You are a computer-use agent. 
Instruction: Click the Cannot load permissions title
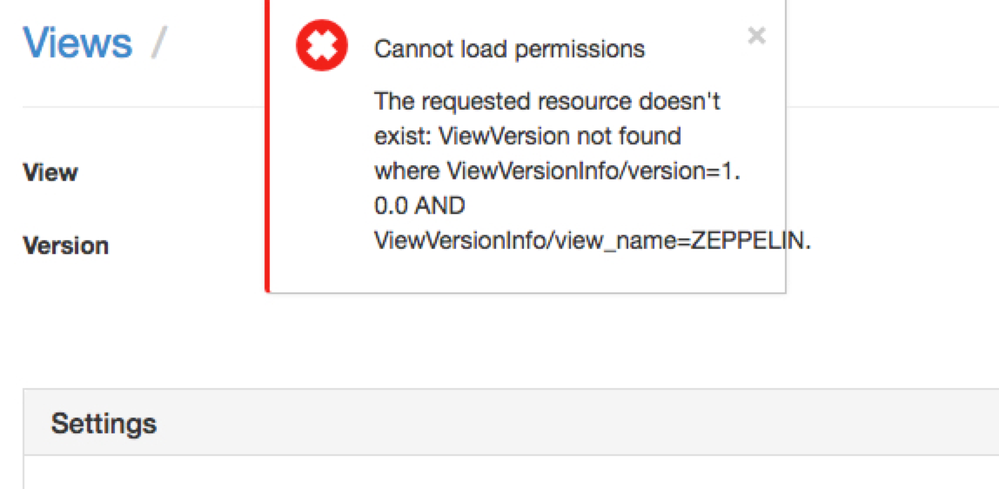509,48
